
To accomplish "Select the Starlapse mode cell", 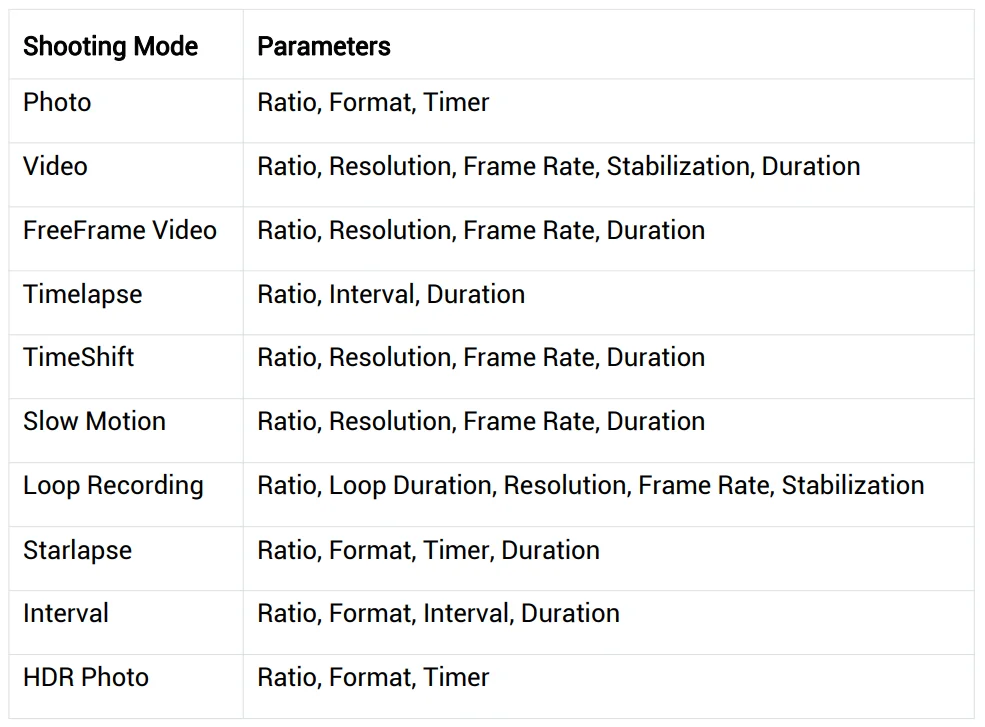I will (x=78, y=550).
